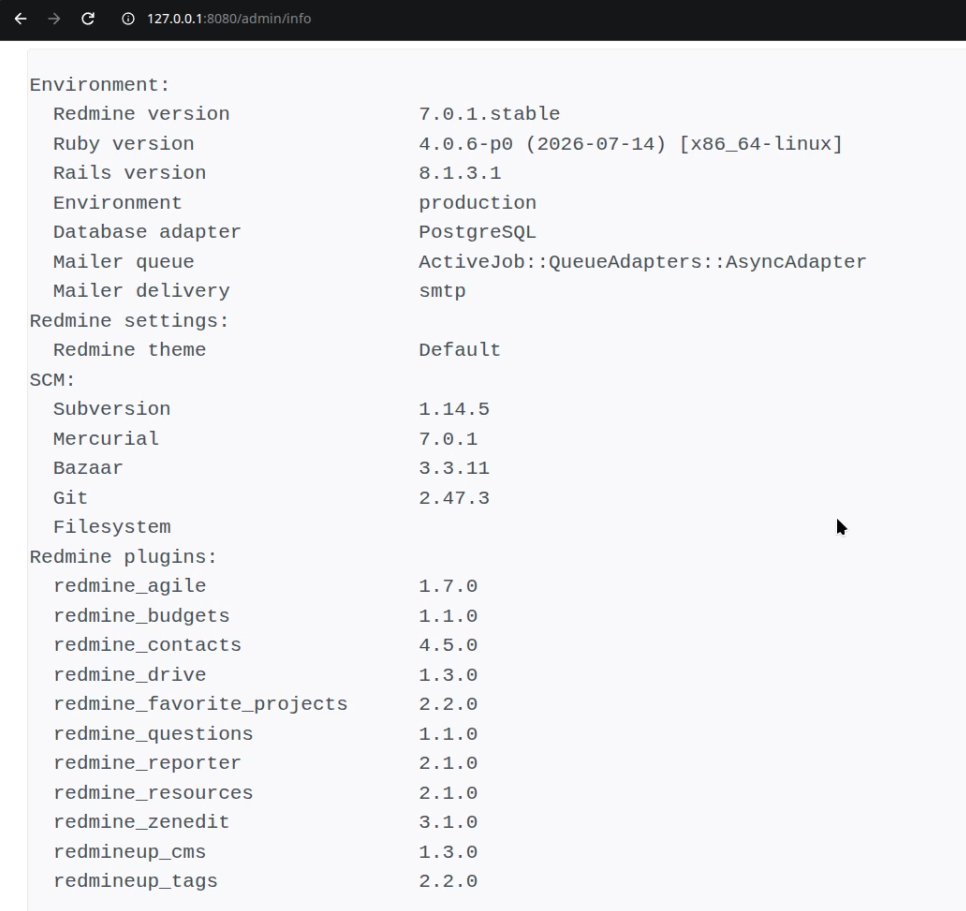Select redmine_contacts version '4.5.0'
966x911 pixels.
click(448, 645)
